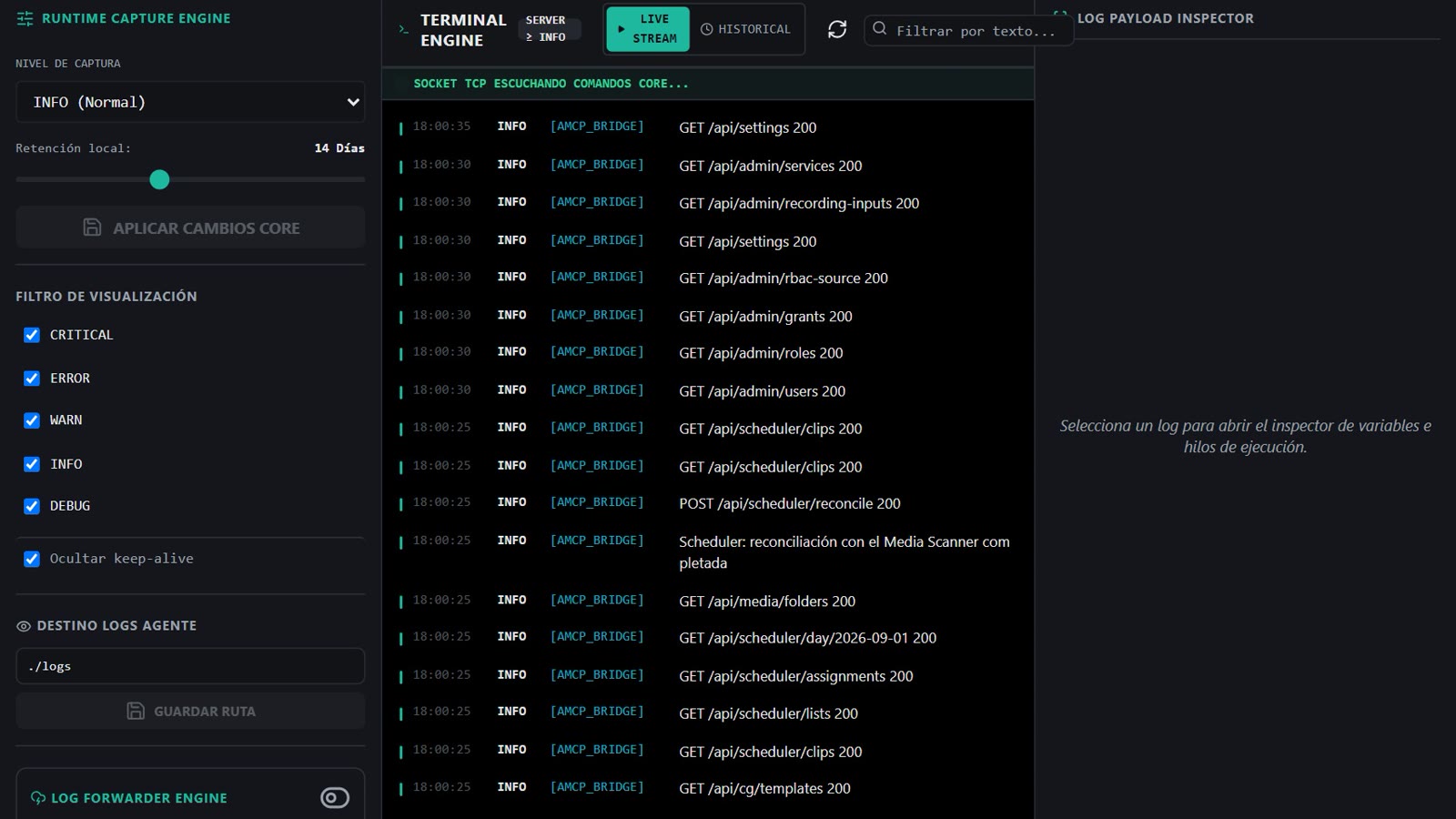The width and height of the screenshot is (1456, 819).
Task: Click the terminal prompt icon beside Terminal Engine
Action: 403,30
